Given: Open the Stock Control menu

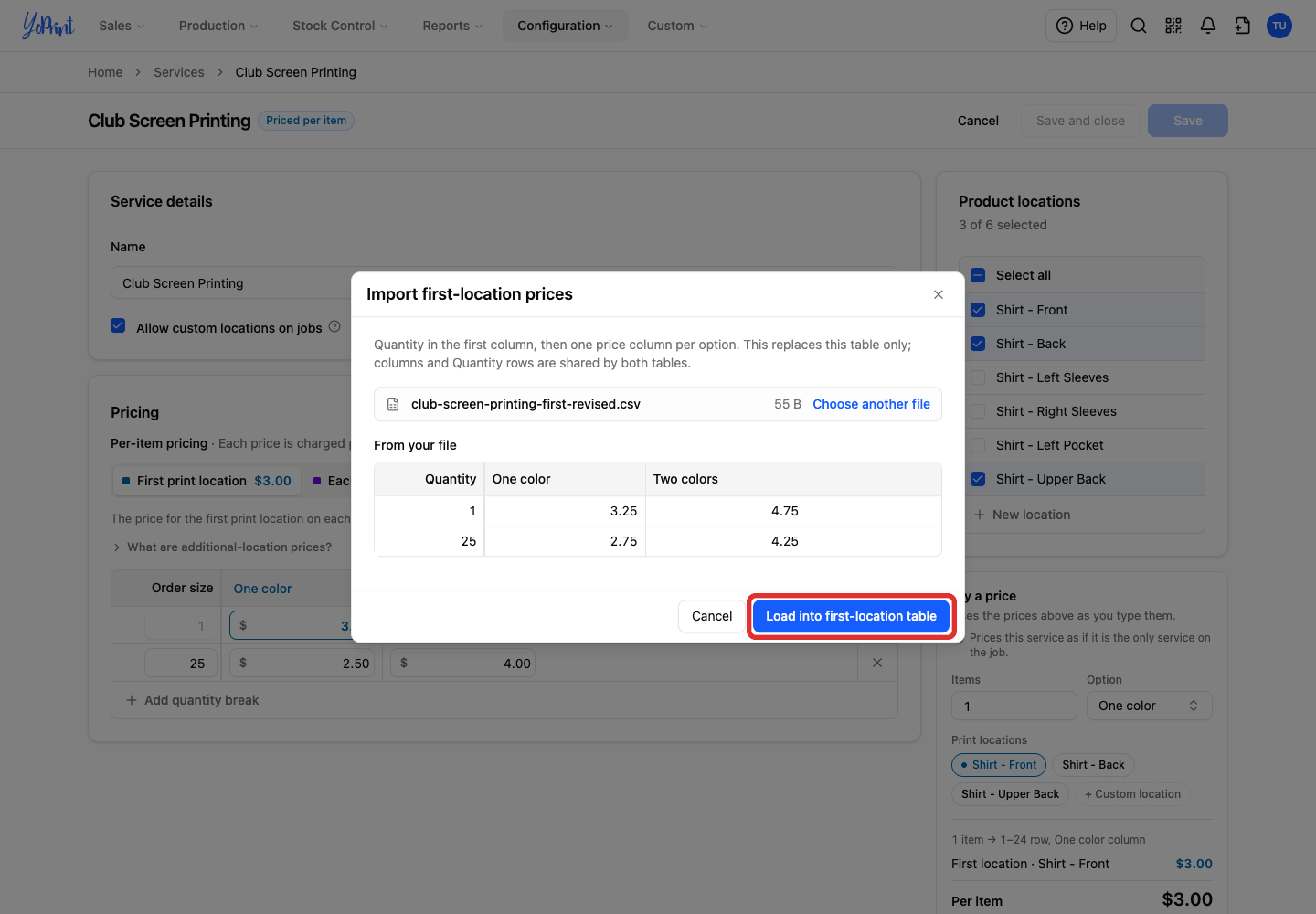Looking at the screenshot, I should 340,26.
